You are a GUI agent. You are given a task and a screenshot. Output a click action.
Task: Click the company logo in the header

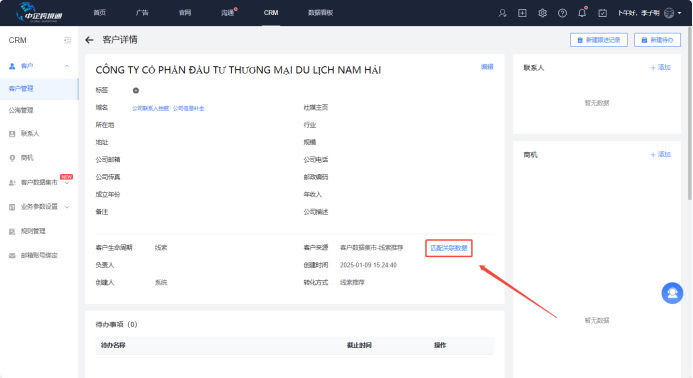[x=39, y=12]
